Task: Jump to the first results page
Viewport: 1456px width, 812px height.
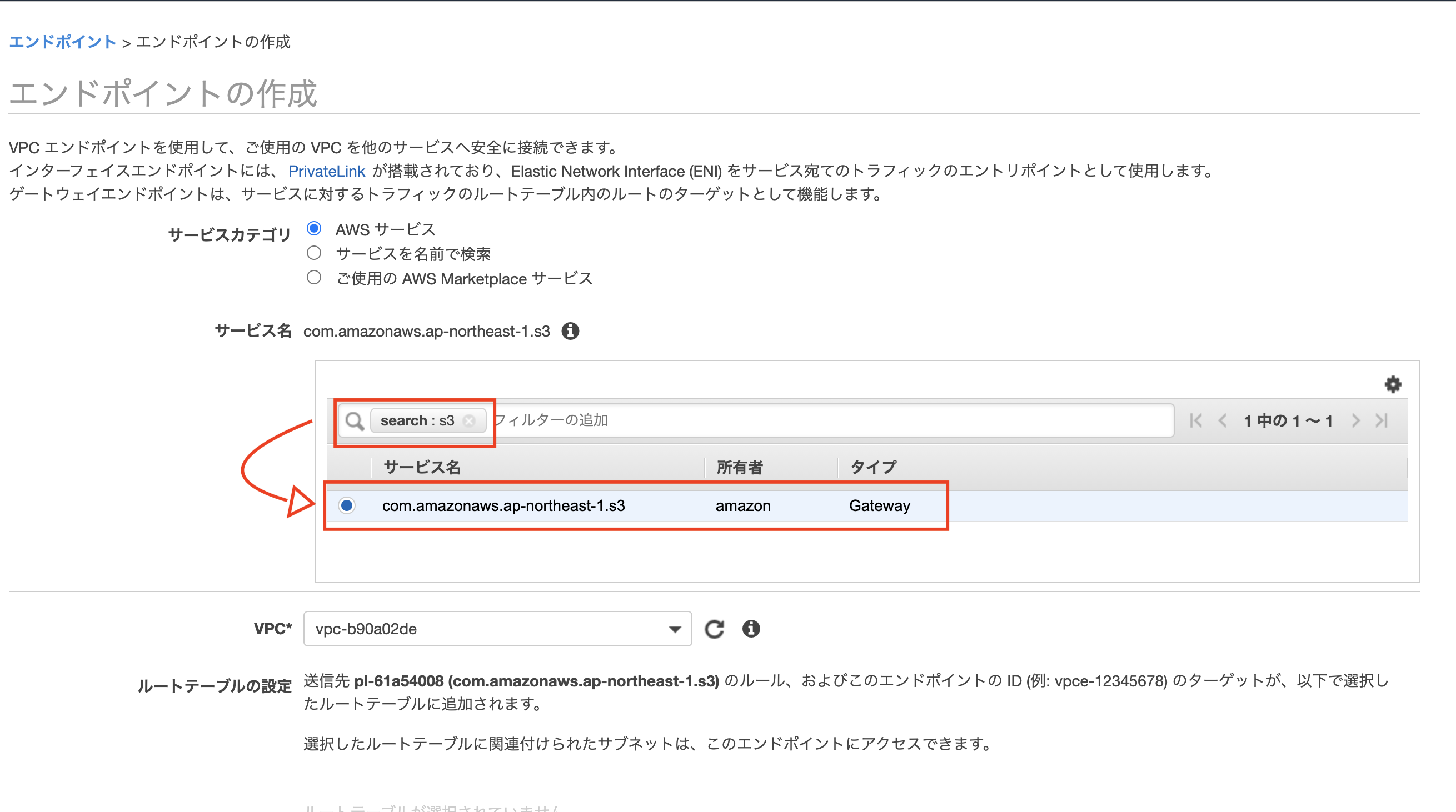Action: [x=1195, y=420]
